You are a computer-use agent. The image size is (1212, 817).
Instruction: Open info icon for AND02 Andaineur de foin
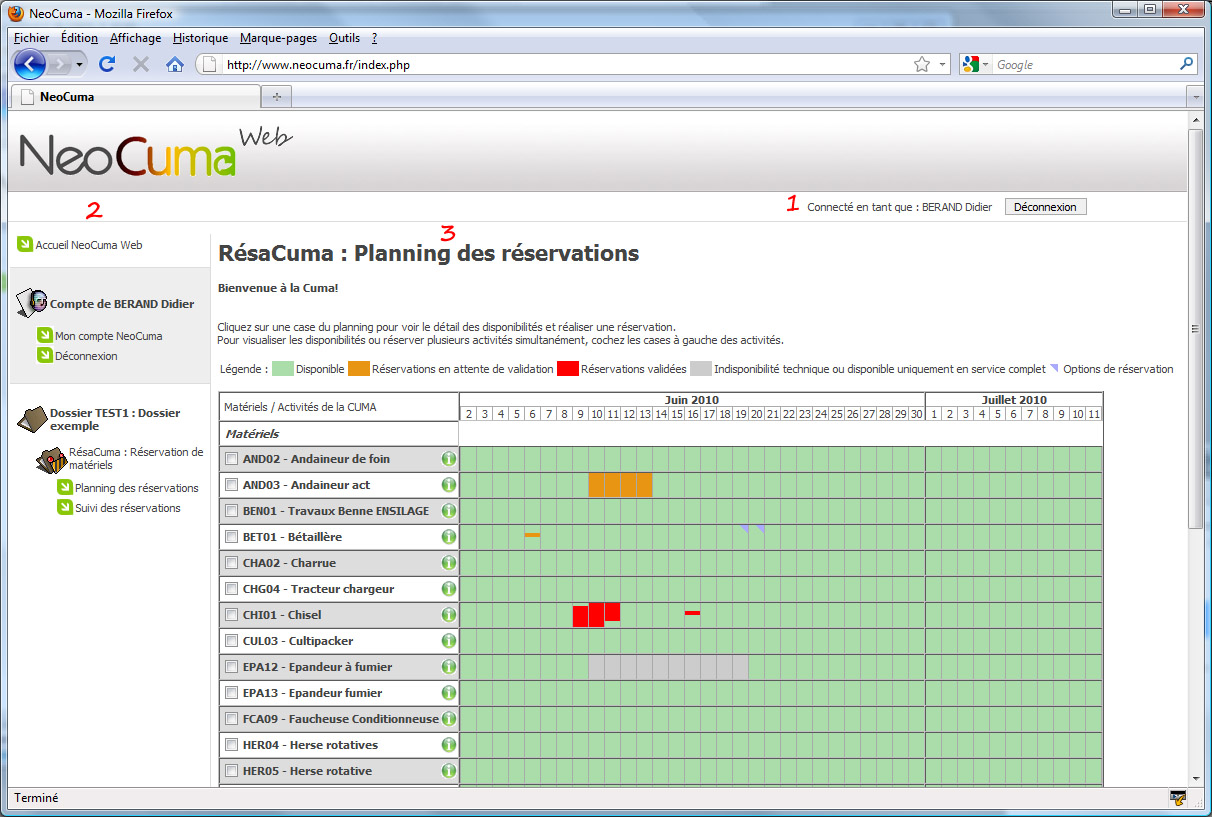(449, 459)
